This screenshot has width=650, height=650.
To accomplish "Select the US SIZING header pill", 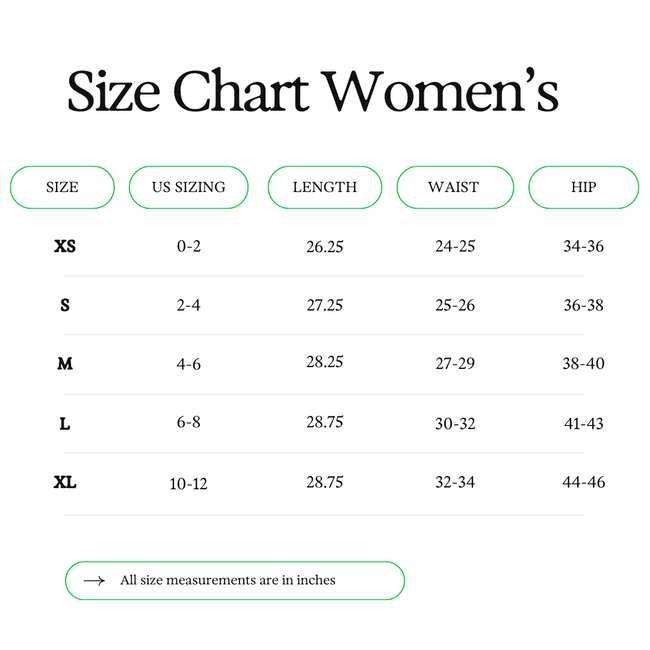I will tap(188, 187).
